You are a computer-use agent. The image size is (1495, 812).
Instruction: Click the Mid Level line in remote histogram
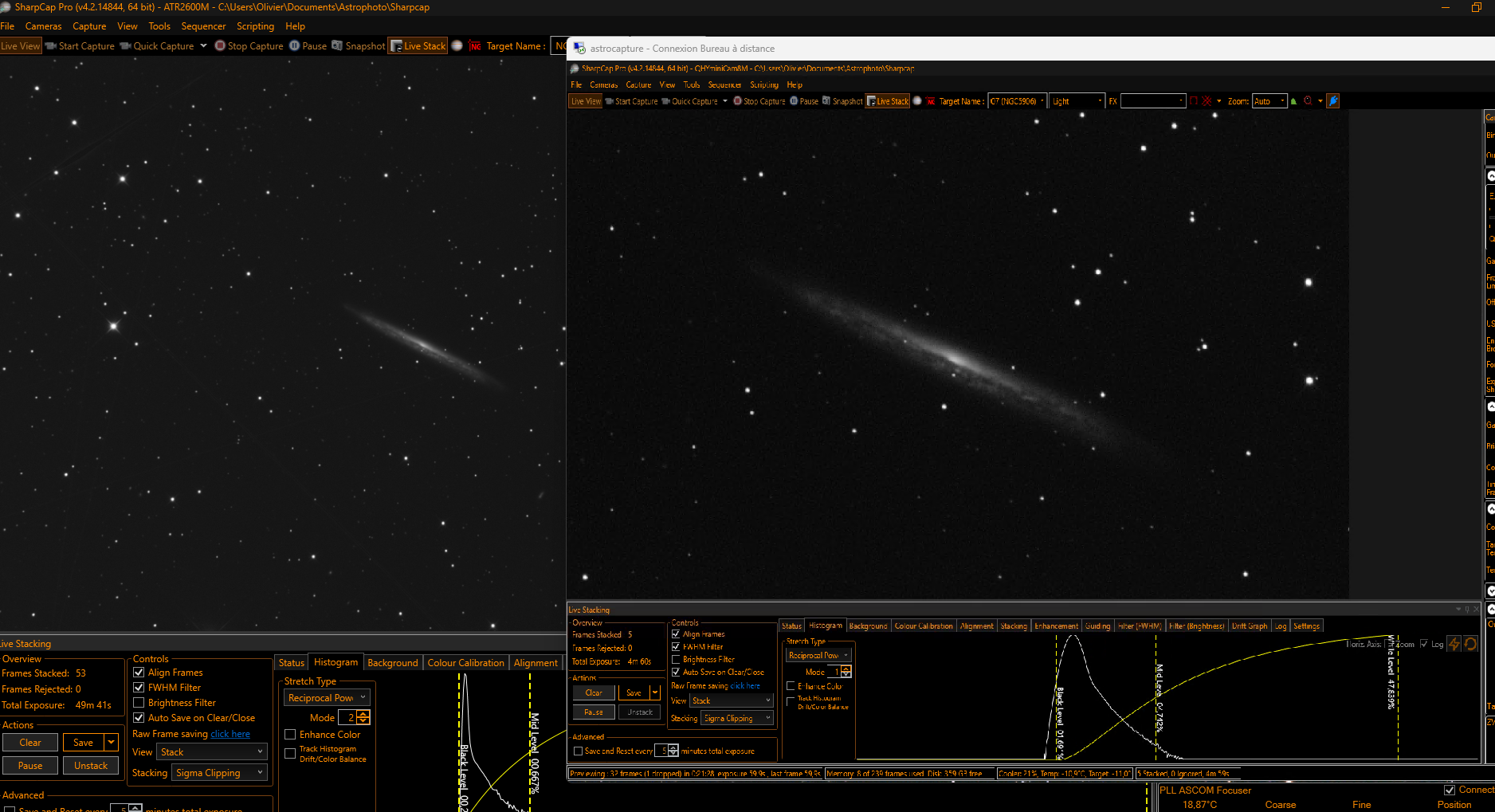pos(1156,696)
